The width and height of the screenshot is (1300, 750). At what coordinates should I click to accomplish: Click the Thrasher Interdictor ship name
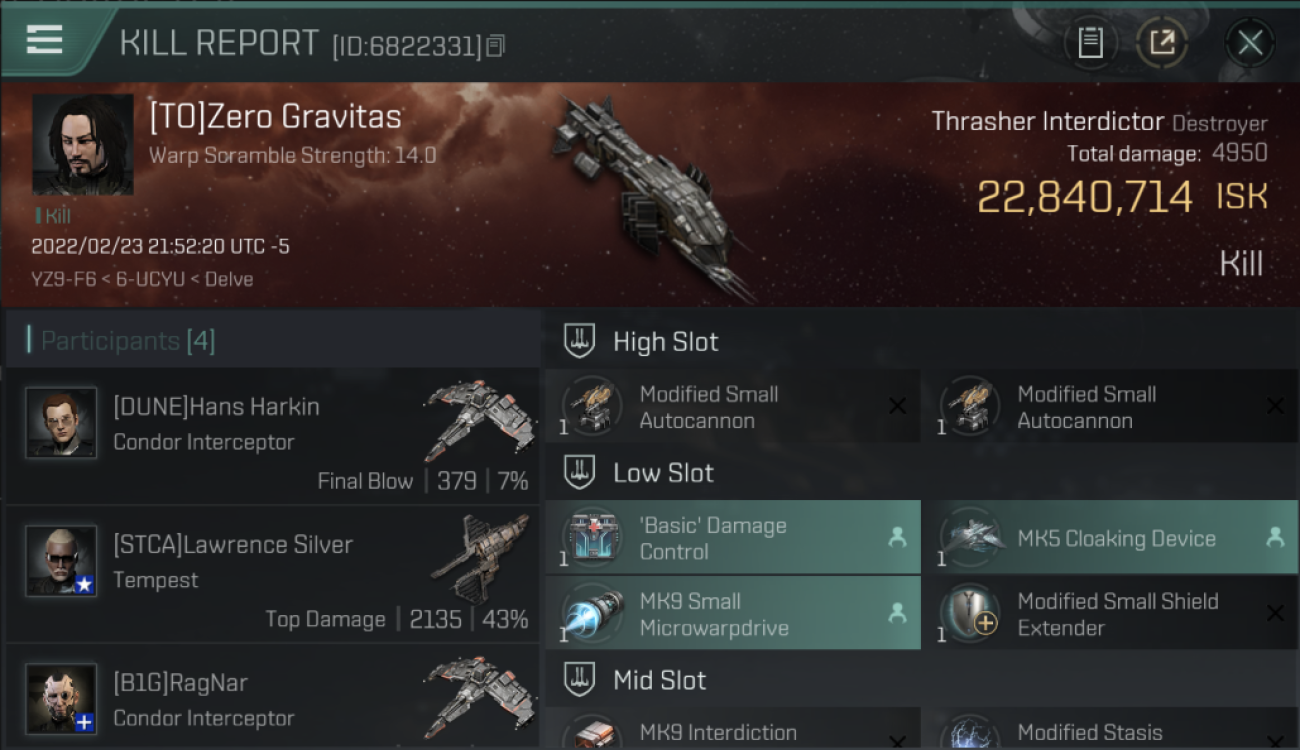pos(1048,122)
